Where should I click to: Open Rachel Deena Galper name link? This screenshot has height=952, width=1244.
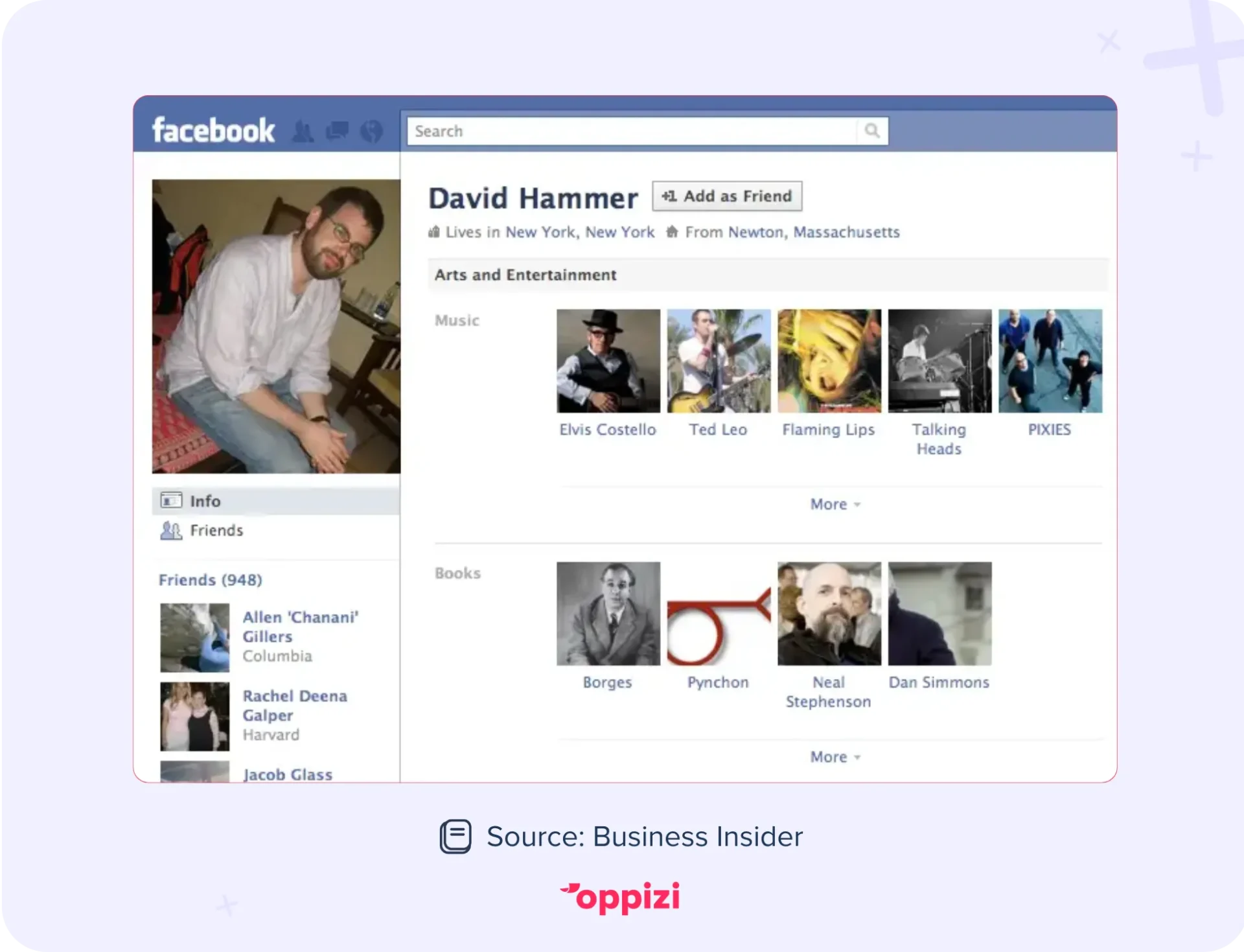(295, 706)
